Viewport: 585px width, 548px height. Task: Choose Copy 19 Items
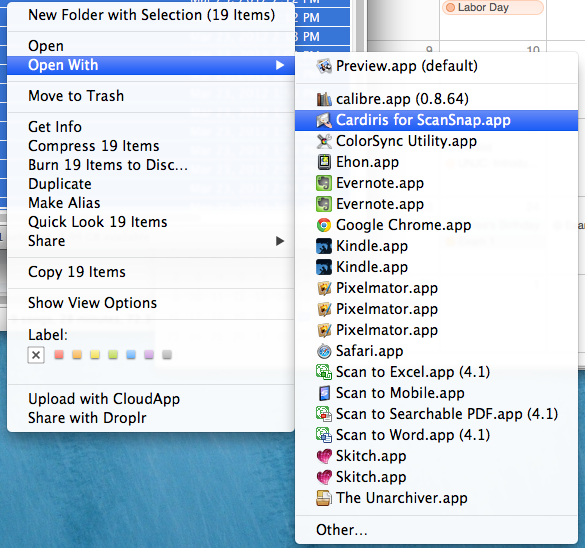151,272
